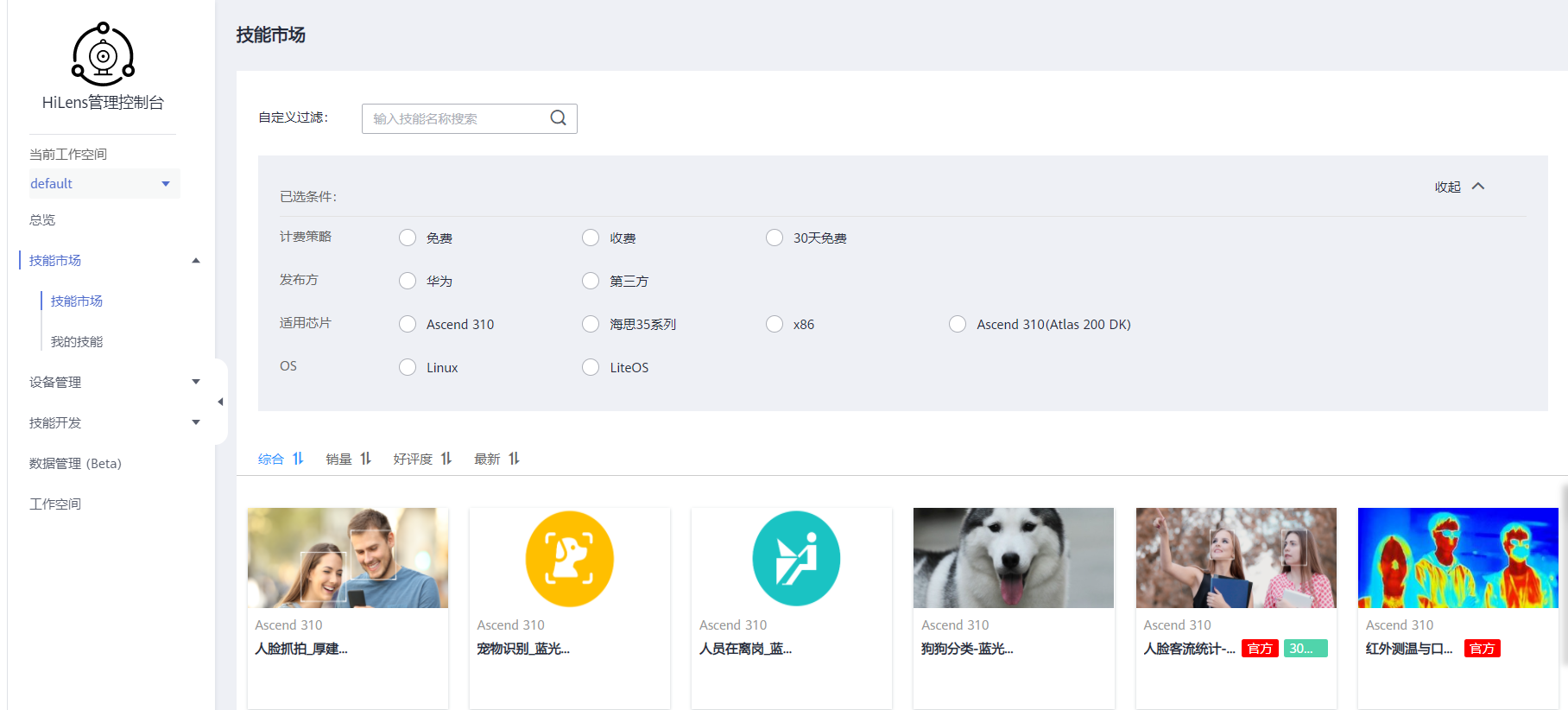Click the 最新 sort arrows icon

click(514, 459)
